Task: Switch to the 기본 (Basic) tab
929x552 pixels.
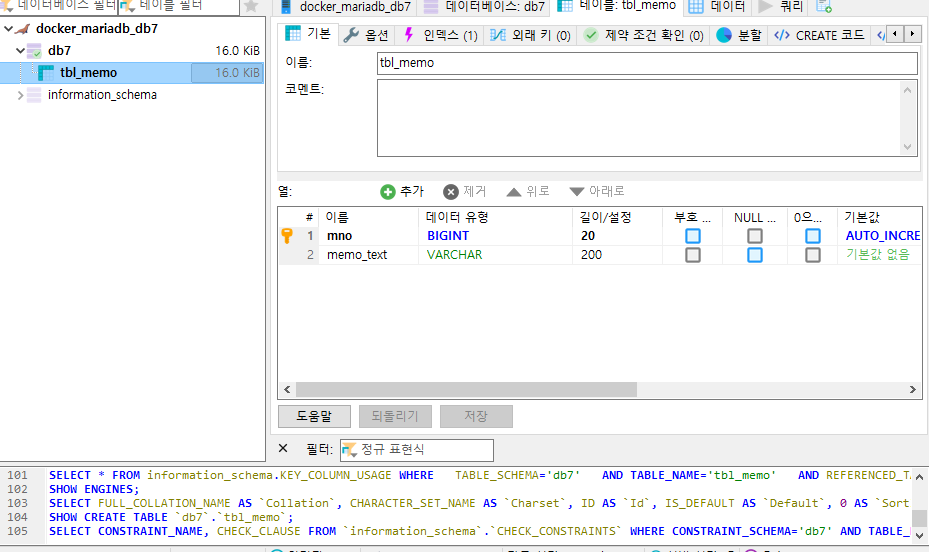Action: coord(308,34)
